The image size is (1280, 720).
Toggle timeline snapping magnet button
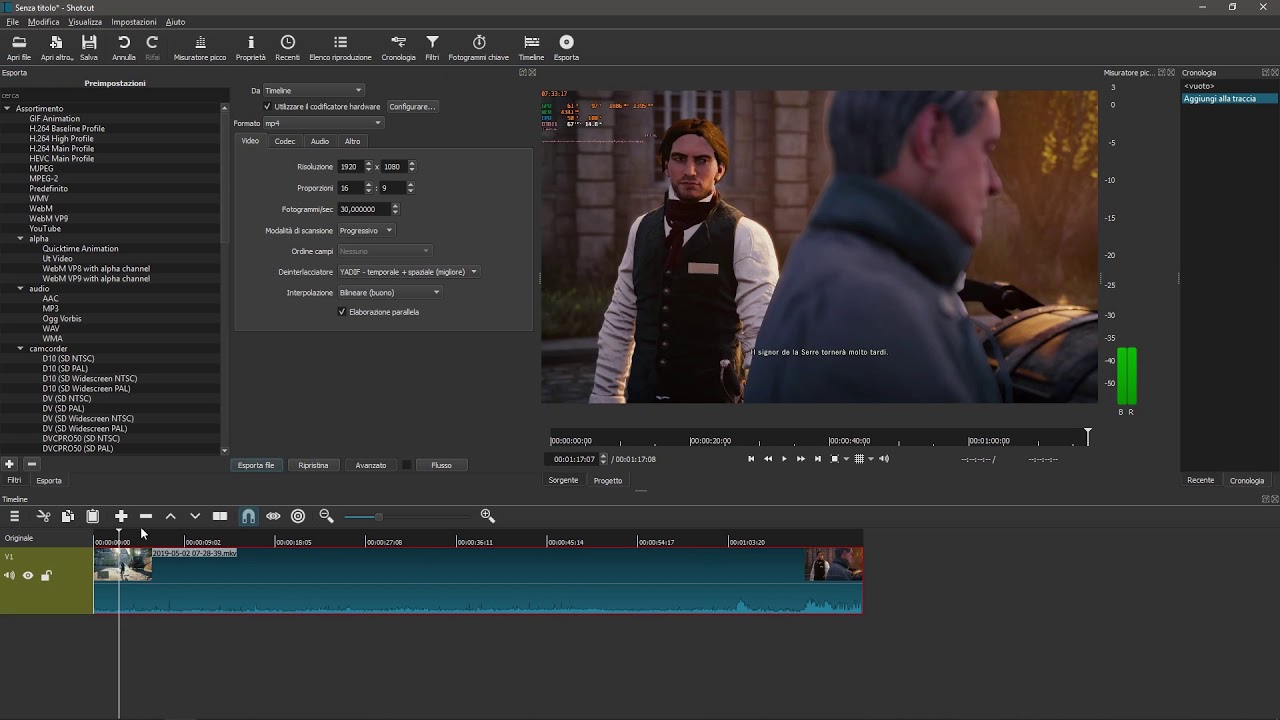248,516
